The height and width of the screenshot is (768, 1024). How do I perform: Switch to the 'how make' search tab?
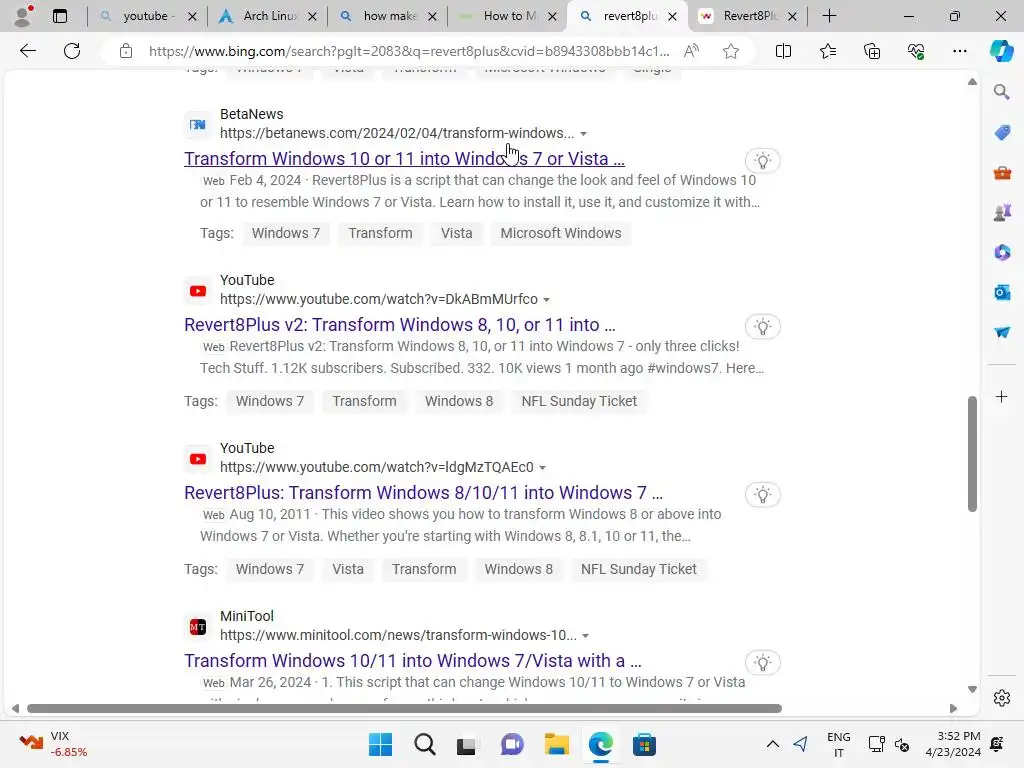[x=388, y=16]
